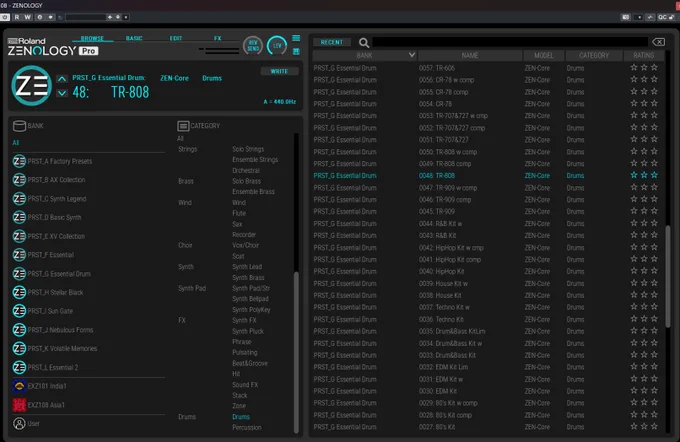The width and height of the screenshot is (680, 442).
Task: Click the RECENT button
Action: point(332,42)
